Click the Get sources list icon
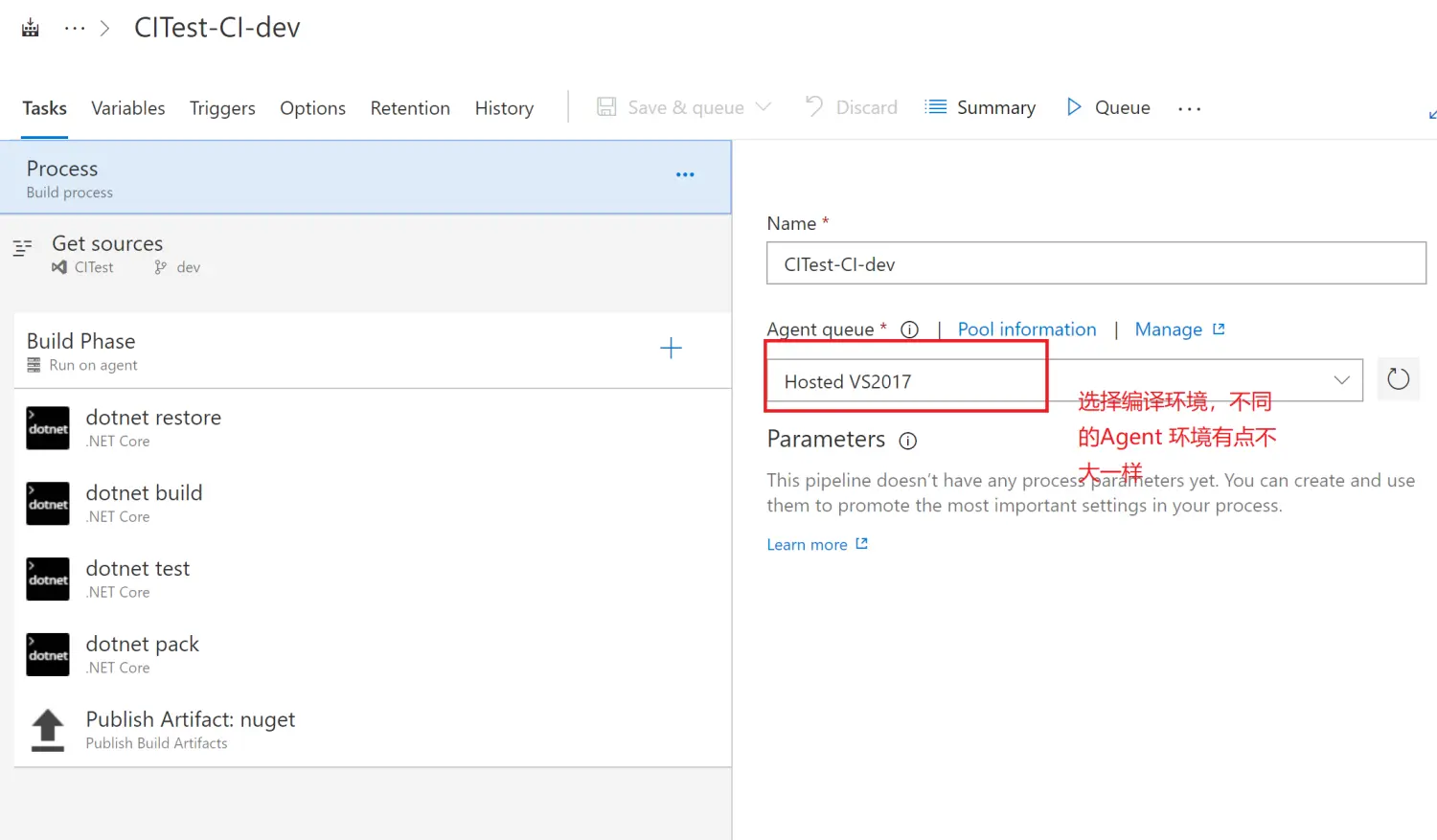 [x=23, y=248]
